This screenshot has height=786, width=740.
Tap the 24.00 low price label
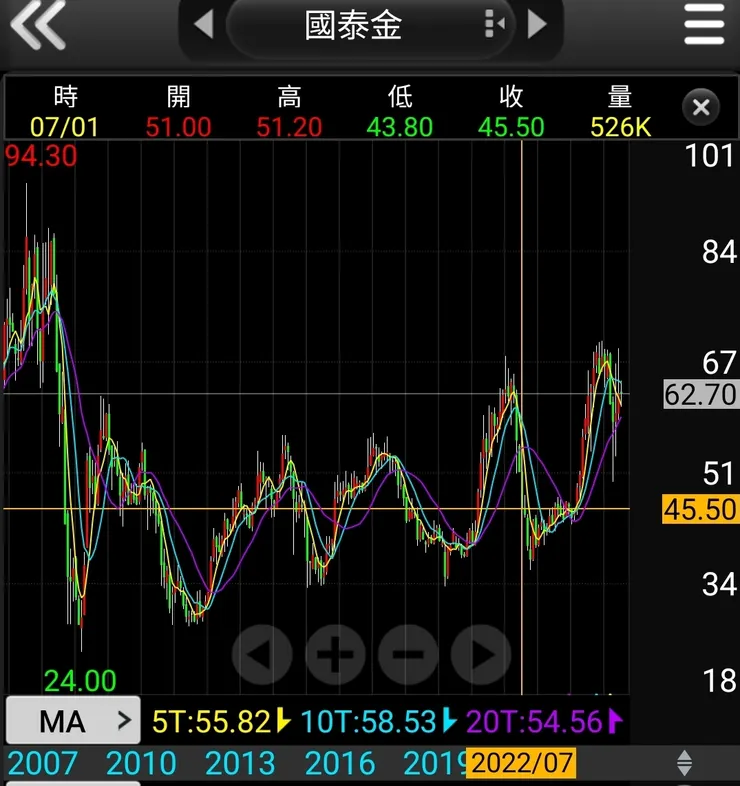click(x=80, y=681)
